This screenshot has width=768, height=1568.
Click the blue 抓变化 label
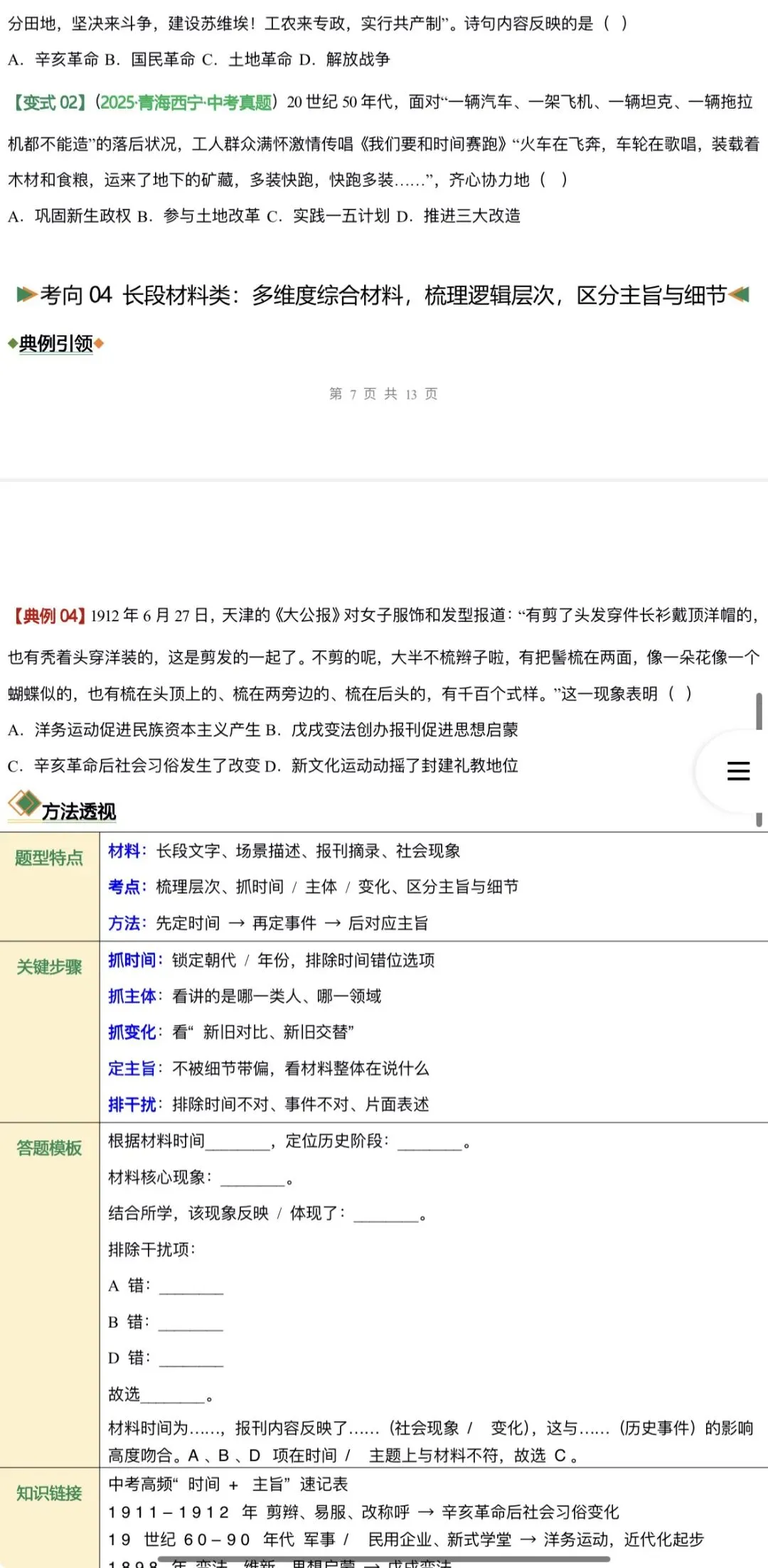coord(132,1032)
